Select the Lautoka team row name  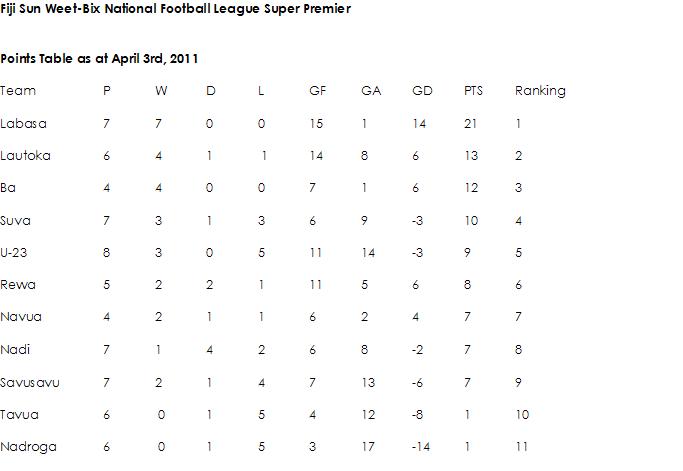pyautogui.click(x=25, y=156)
